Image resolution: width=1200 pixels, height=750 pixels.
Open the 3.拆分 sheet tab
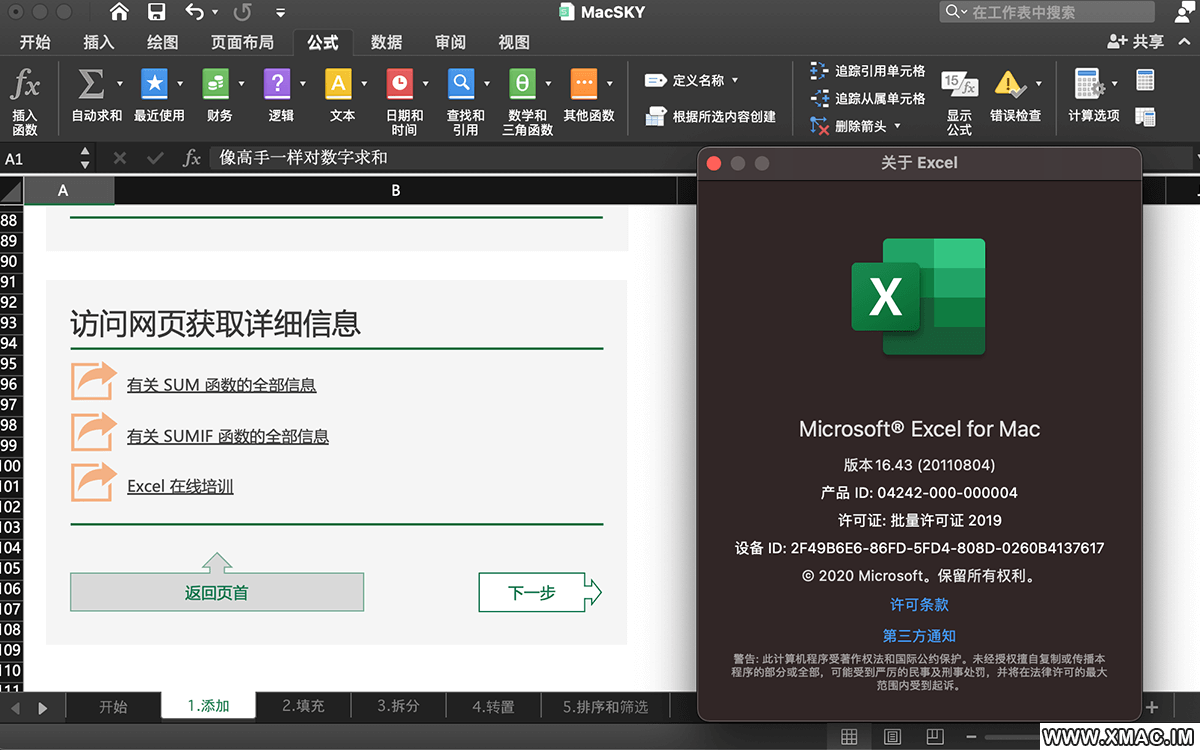tap(398, 706)
